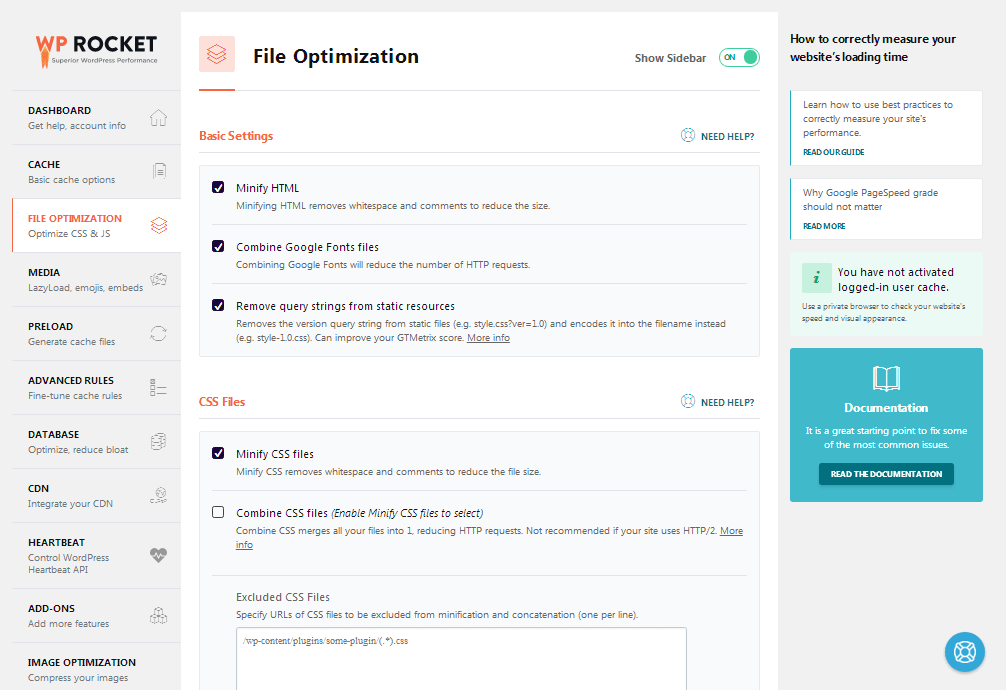Click inside the Excluded CSS Files text area
This screenshot has width=1006, height=690.
[461, 659]
